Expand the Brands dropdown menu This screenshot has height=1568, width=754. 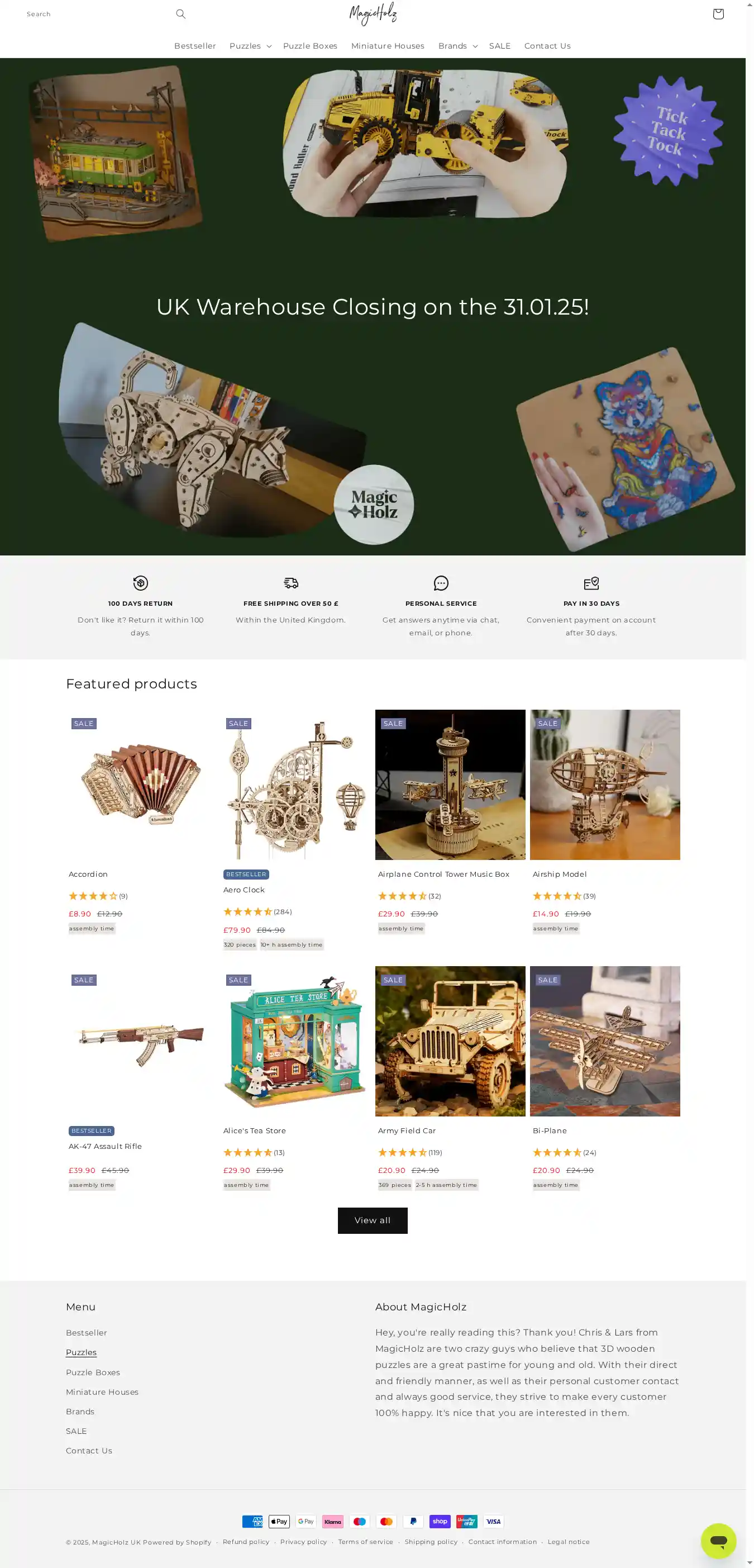[x=457, y=46]
